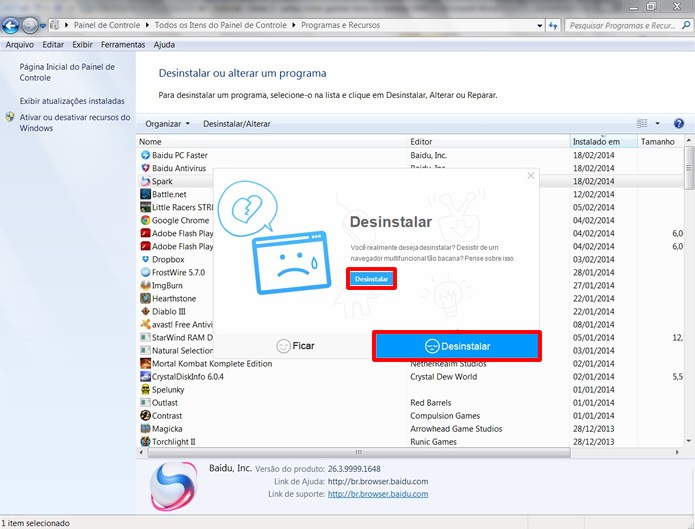Image resolution: width=695 pixels, height=529 pixels.
Task: Open the Organizar dropdown
Action: coord(168,124)
